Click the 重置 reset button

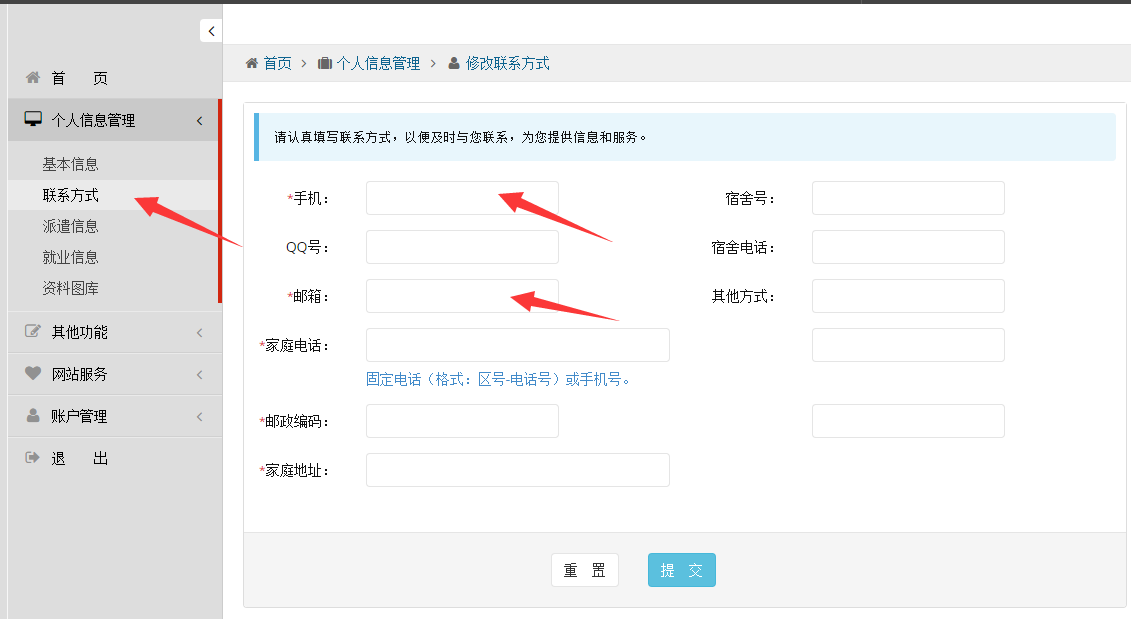pyautogui.click(x=584, y=570)
